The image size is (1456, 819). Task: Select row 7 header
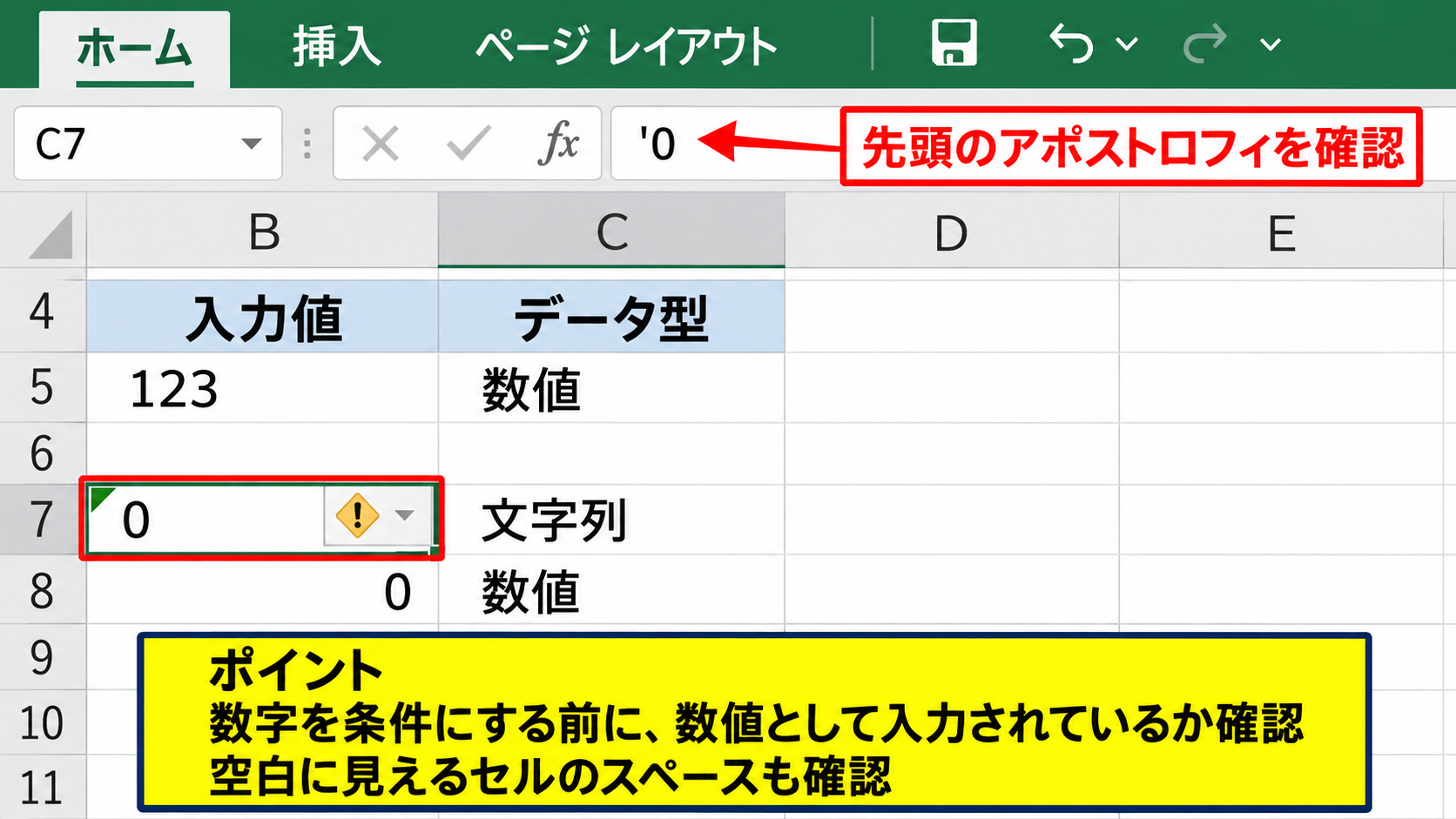(42, 520)
